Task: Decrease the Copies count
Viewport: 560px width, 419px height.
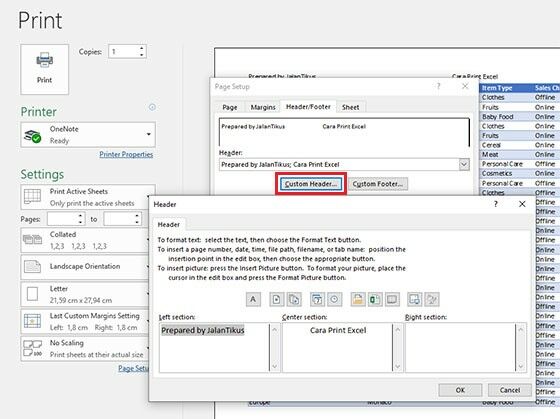Action: point(142,55)
